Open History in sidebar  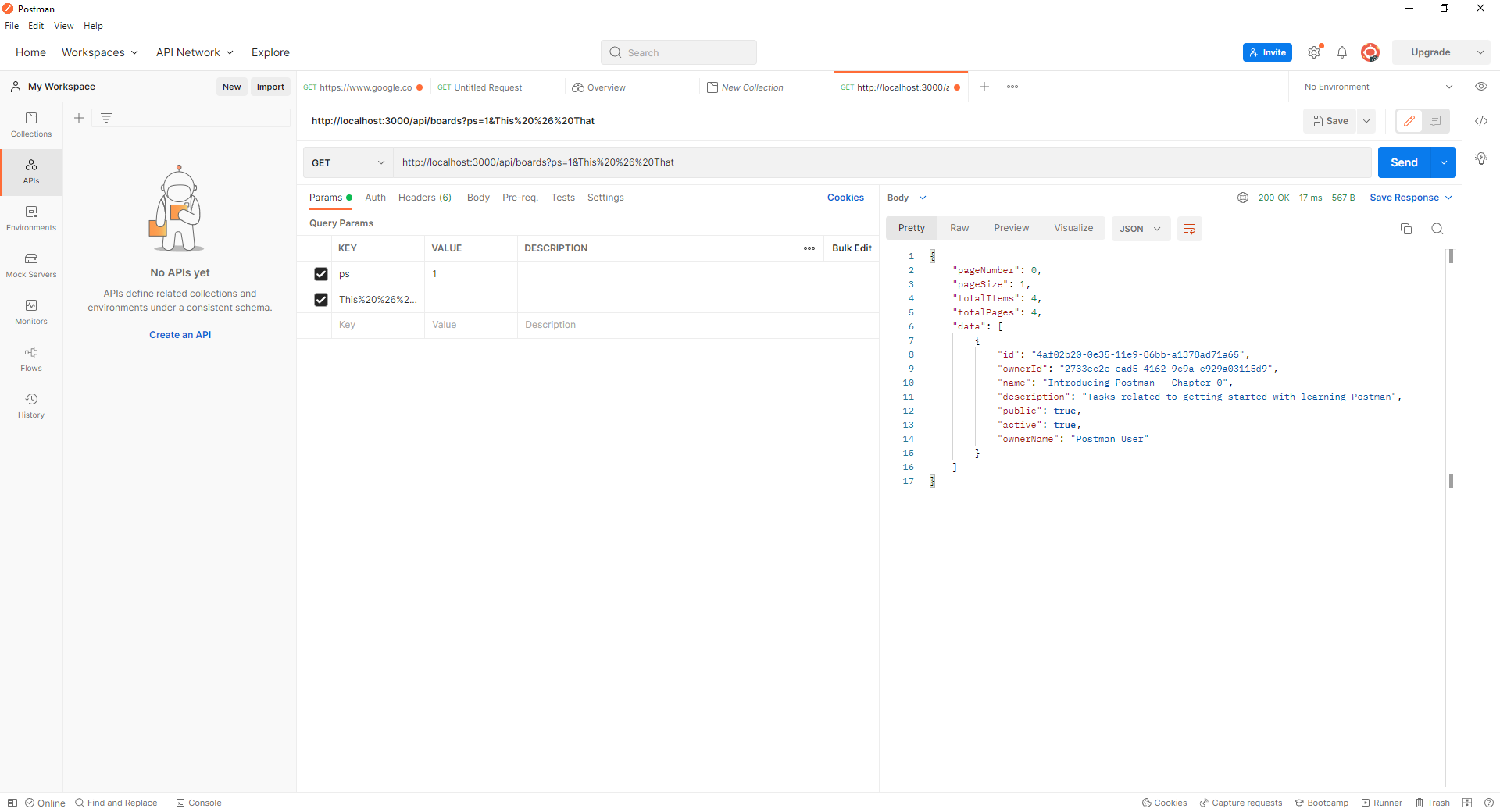[x=31, y=406]
